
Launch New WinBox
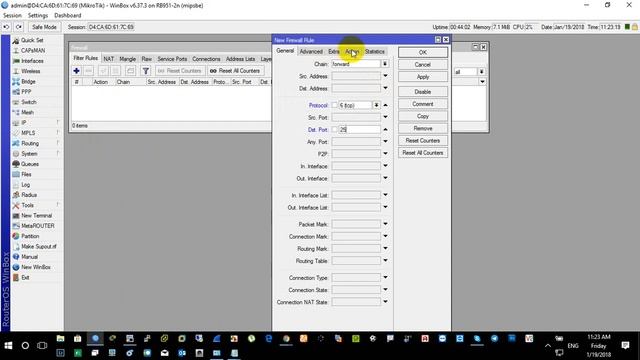pos(36,267)
